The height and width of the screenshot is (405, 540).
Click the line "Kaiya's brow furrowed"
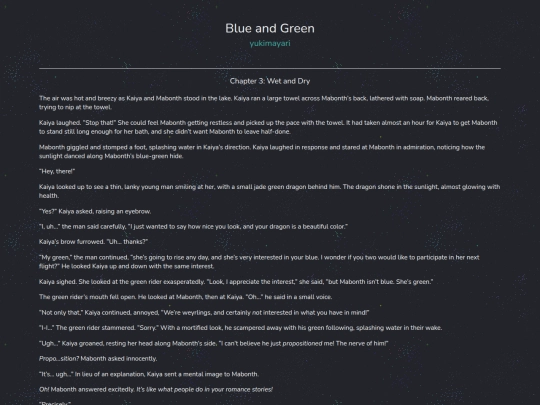(93, 242)
